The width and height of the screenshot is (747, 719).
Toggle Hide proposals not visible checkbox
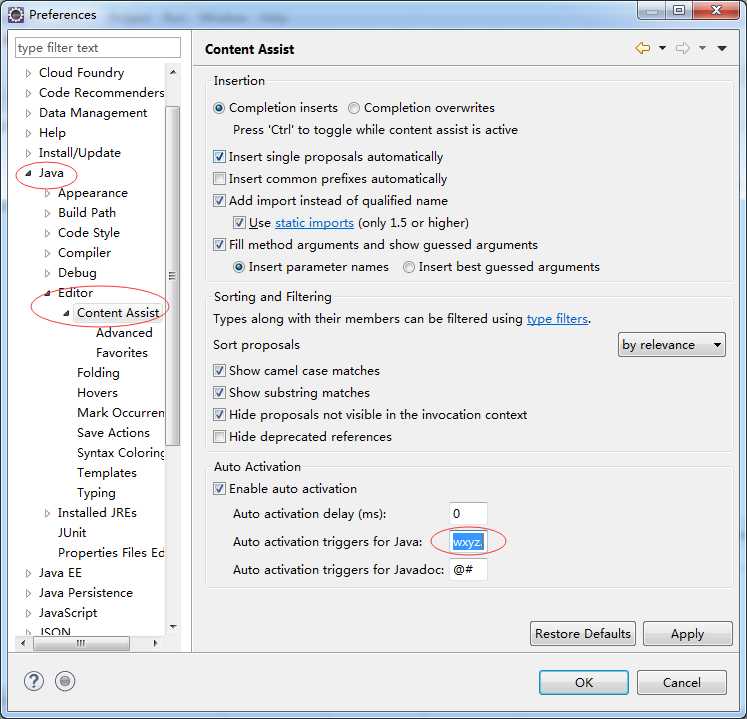[x=219, y=415]
